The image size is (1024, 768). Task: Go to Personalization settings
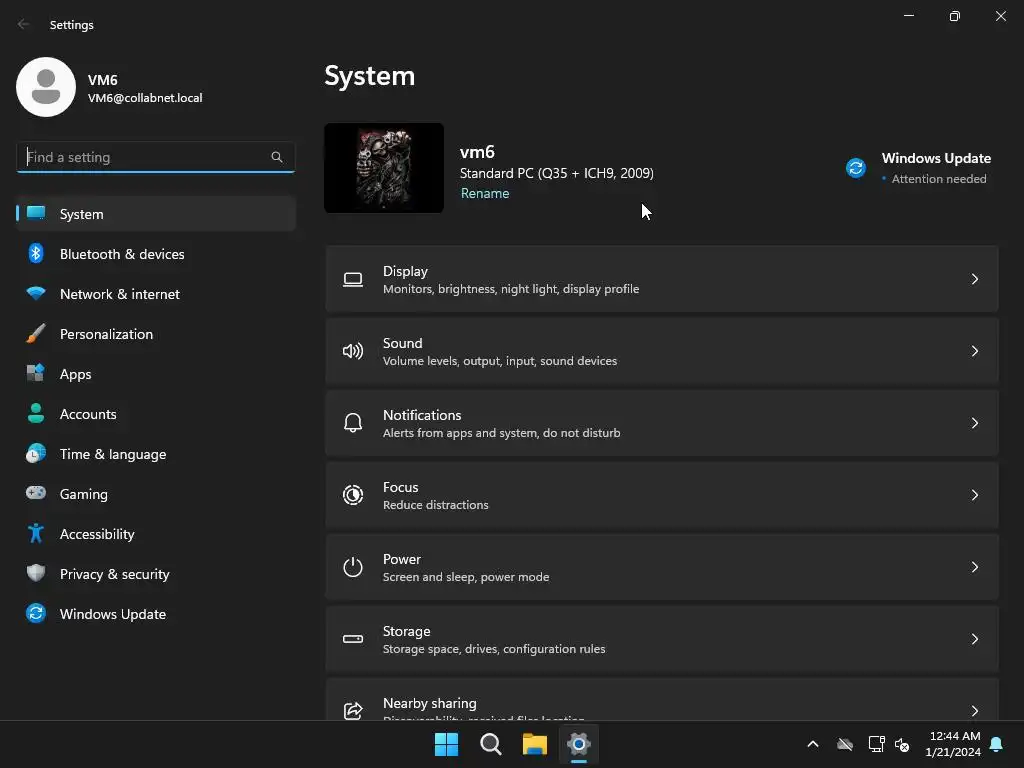tap(156, 334)
